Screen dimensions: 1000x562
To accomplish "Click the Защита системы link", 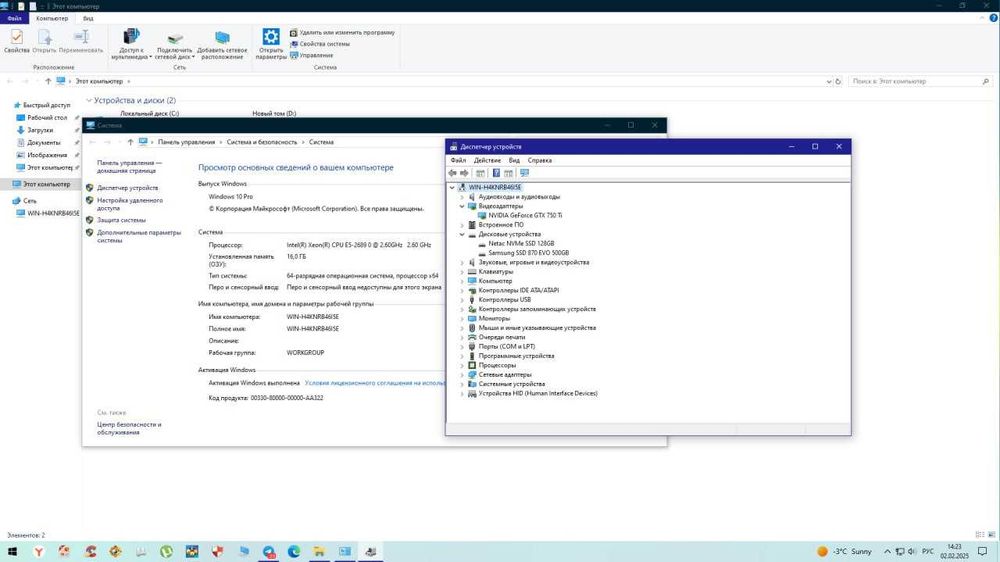I will coord(121,220).
